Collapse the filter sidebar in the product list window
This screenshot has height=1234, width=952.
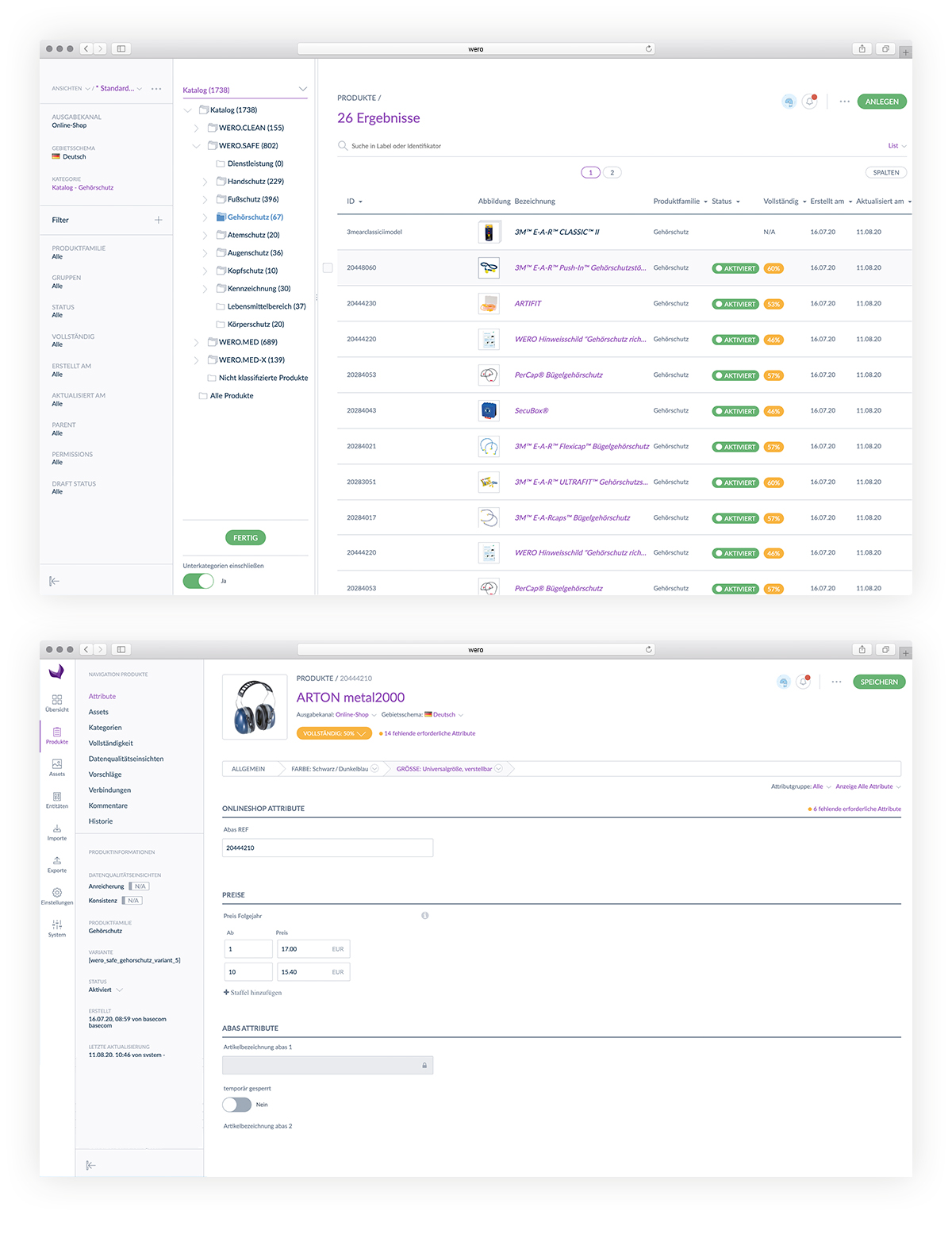(54, 581)
